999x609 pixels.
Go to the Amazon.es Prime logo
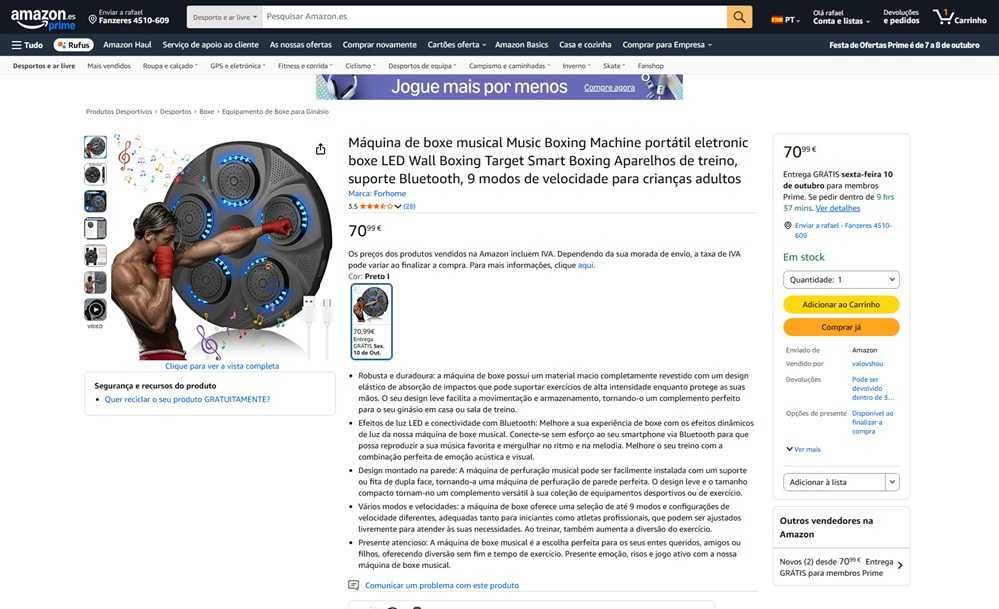43,19
